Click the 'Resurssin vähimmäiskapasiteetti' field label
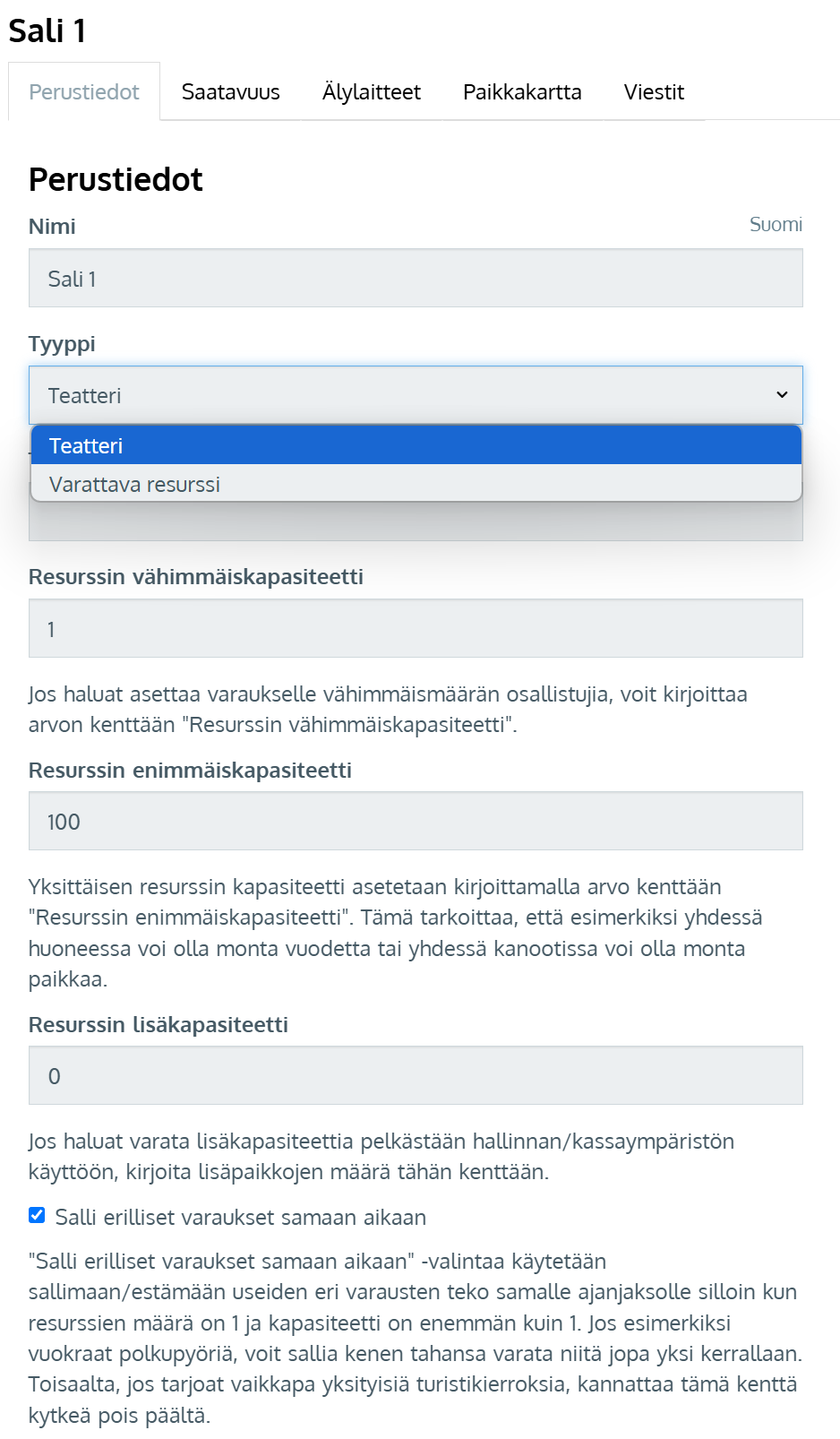The width and height of the screenshot is (840, 1439). click(195, 577)
